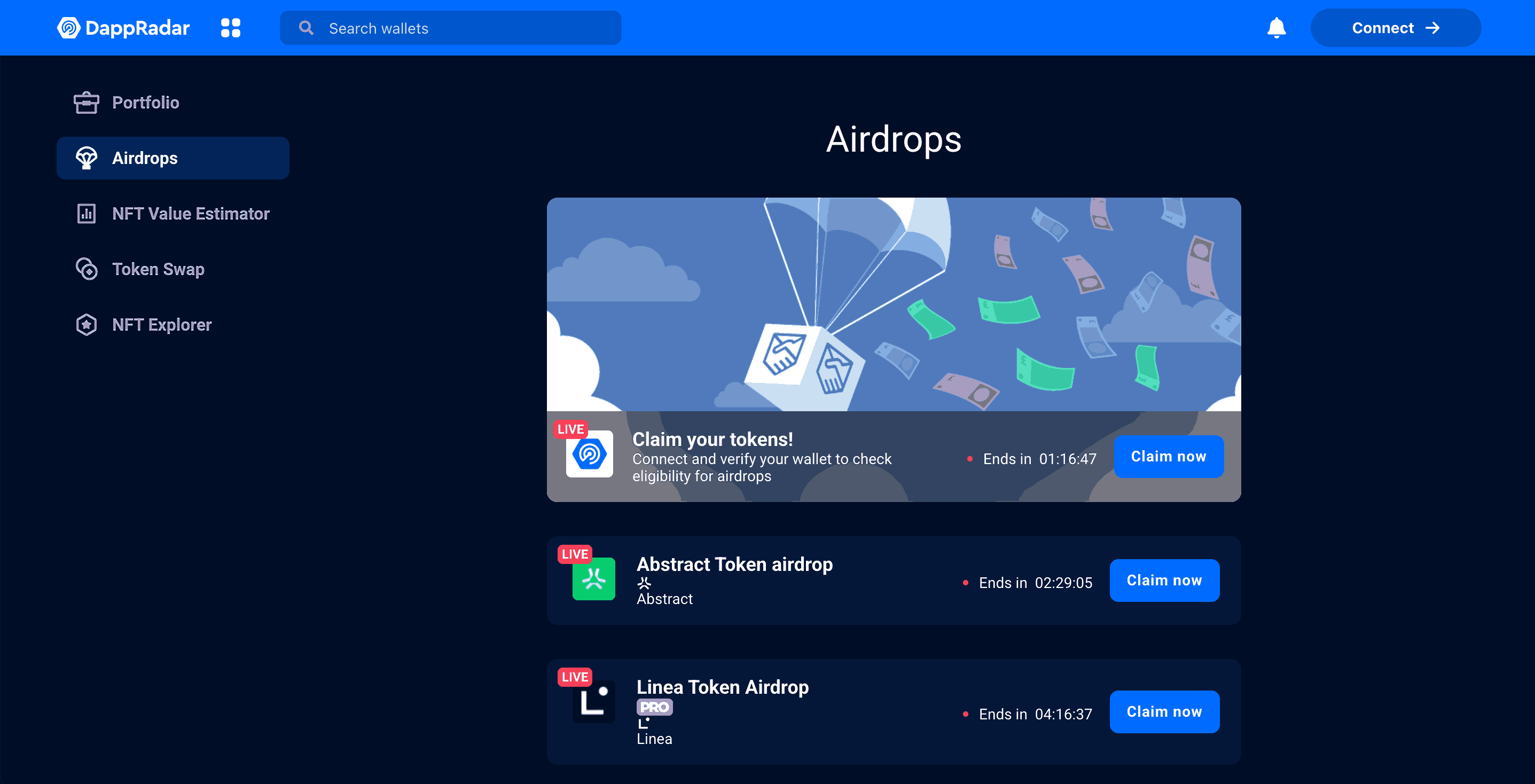
Task: Claim the Linea Token Airdrop now
Action: click(1164, 711)
